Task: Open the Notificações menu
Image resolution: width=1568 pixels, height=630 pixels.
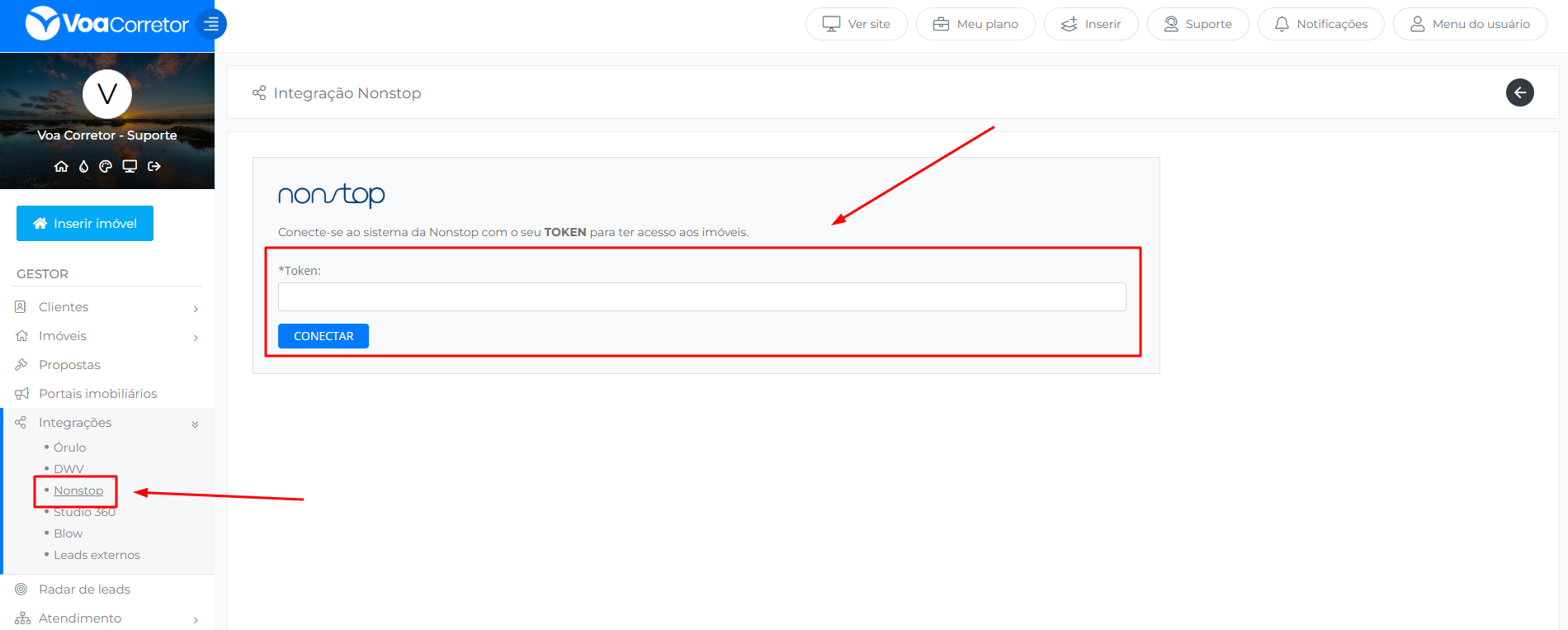Action: [x=1320, y=24]
